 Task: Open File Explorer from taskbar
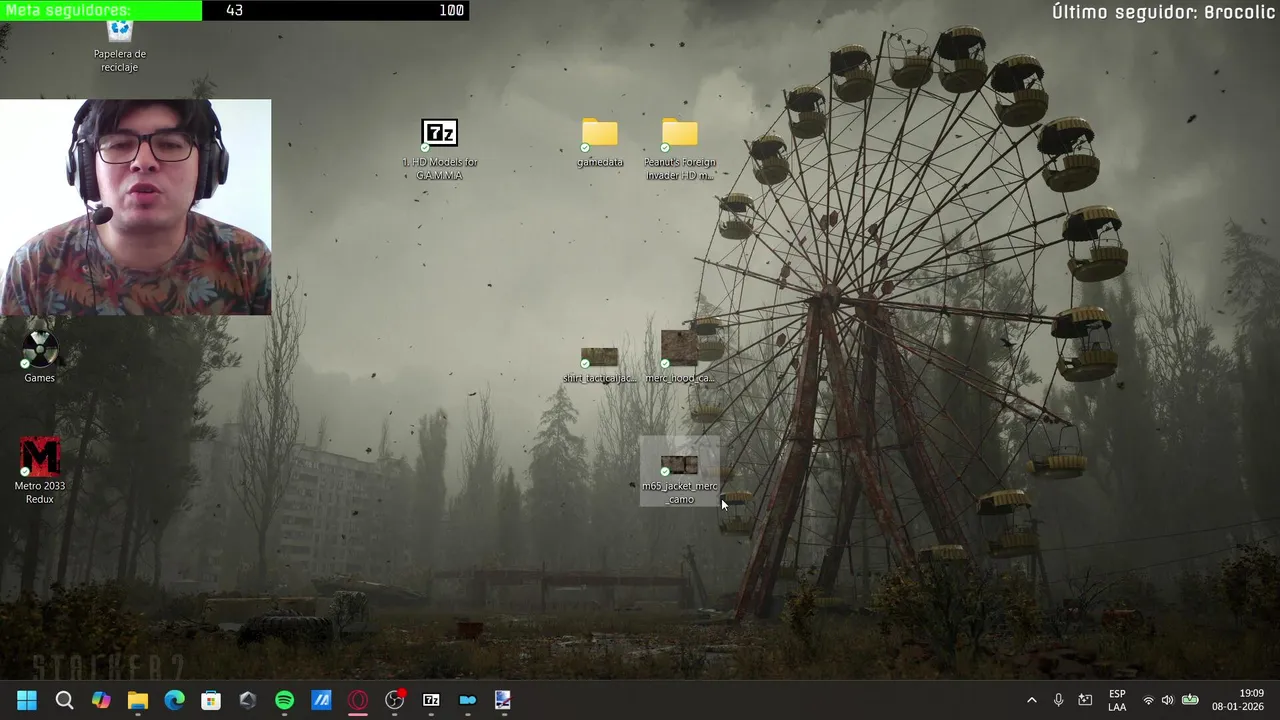(x=138, y=700)
